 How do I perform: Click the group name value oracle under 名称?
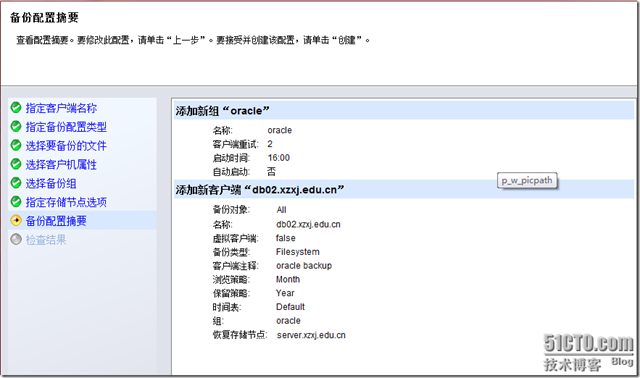coord(280,130)
